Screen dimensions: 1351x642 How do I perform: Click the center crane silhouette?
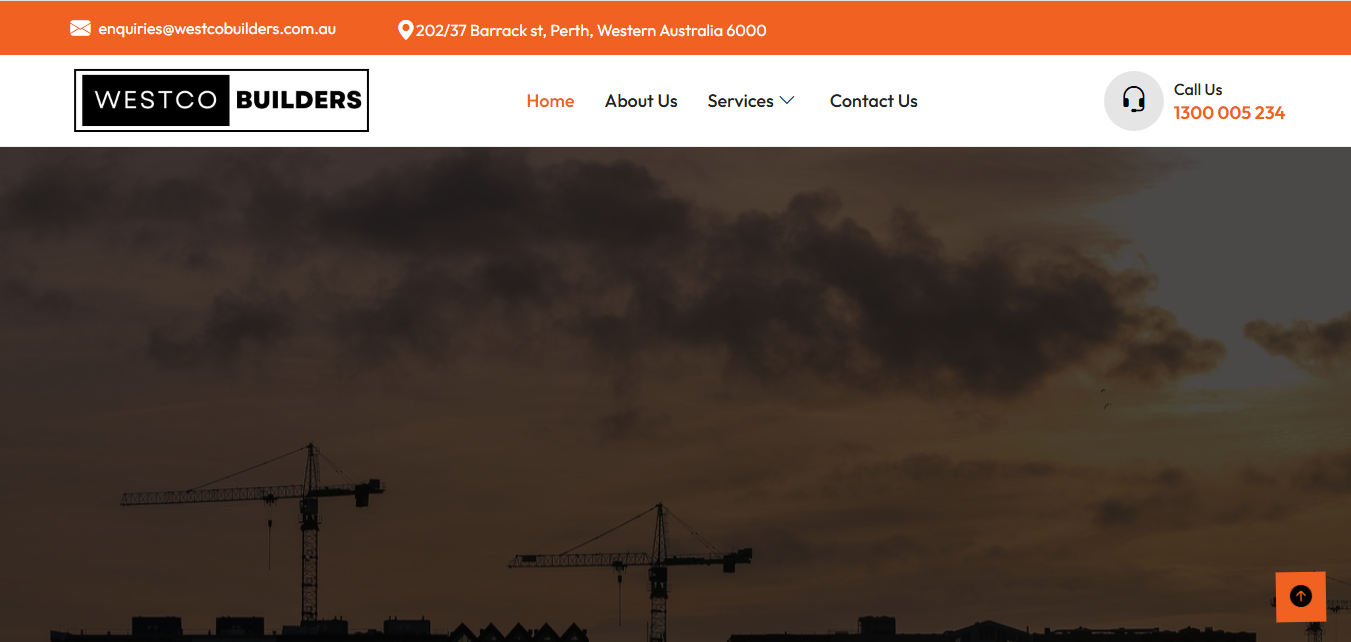(658, 570)
